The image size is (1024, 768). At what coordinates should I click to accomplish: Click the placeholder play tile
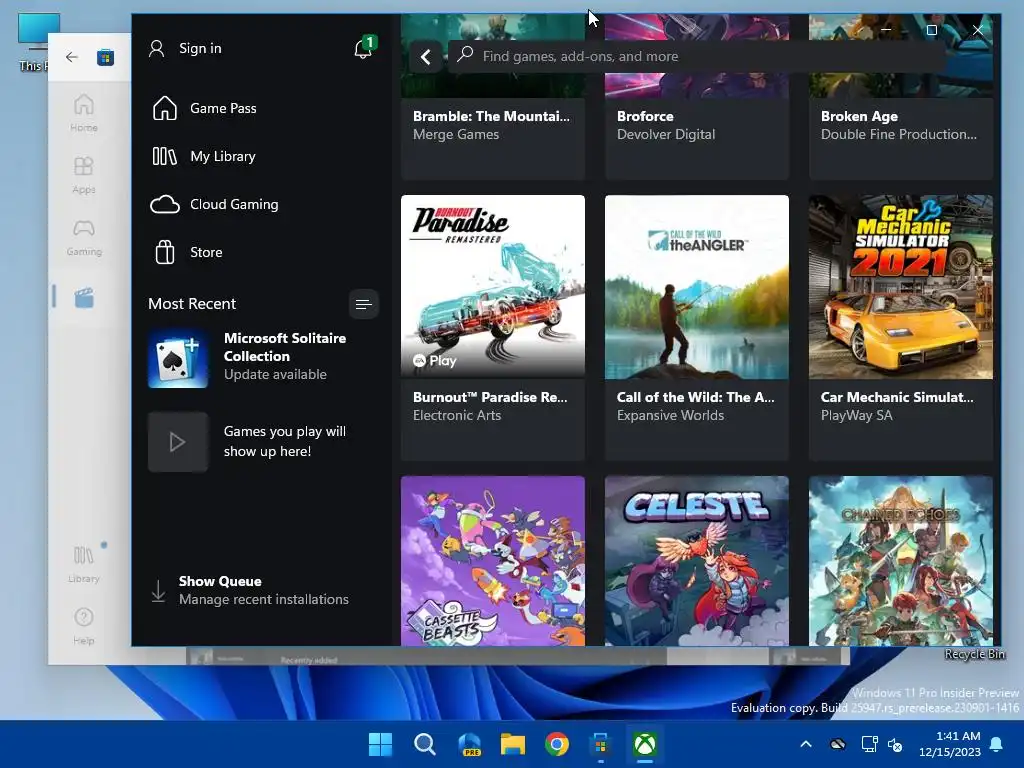click(x=178, y=442)
